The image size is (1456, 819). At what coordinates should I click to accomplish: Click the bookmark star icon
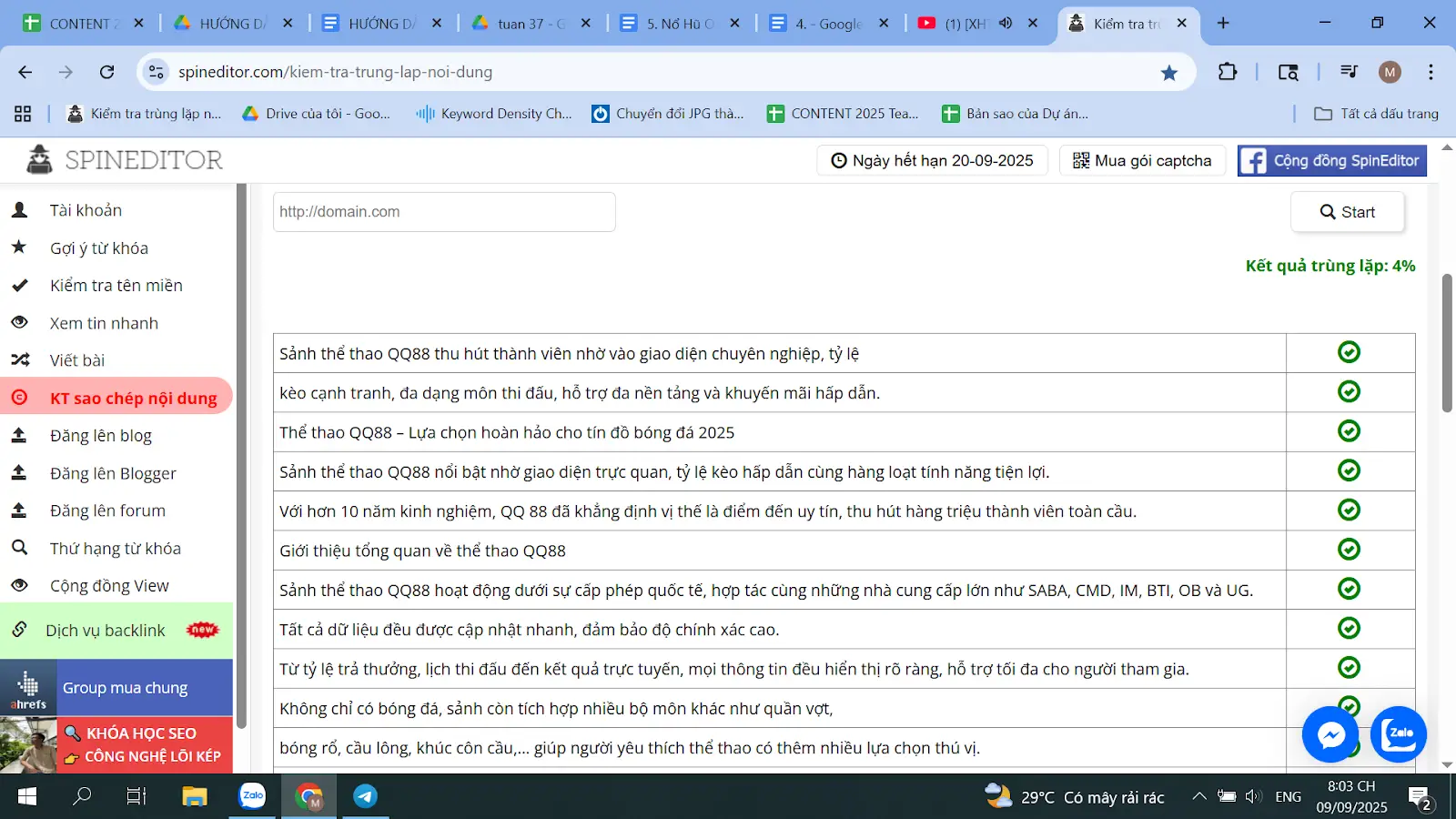[x=1169, y=73]
